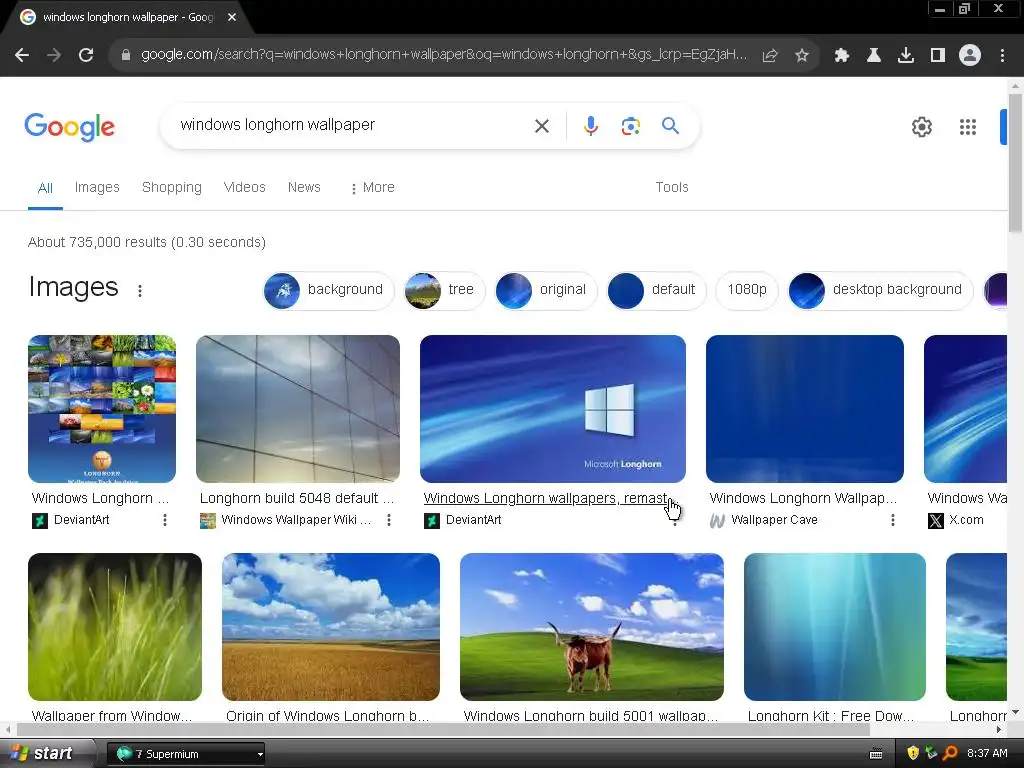This screenshot has height=768, width=1024.
Task: Open options for the DeviantArt Windows Longhorn result
Action: pyautogui.click(x=165, y=520)
